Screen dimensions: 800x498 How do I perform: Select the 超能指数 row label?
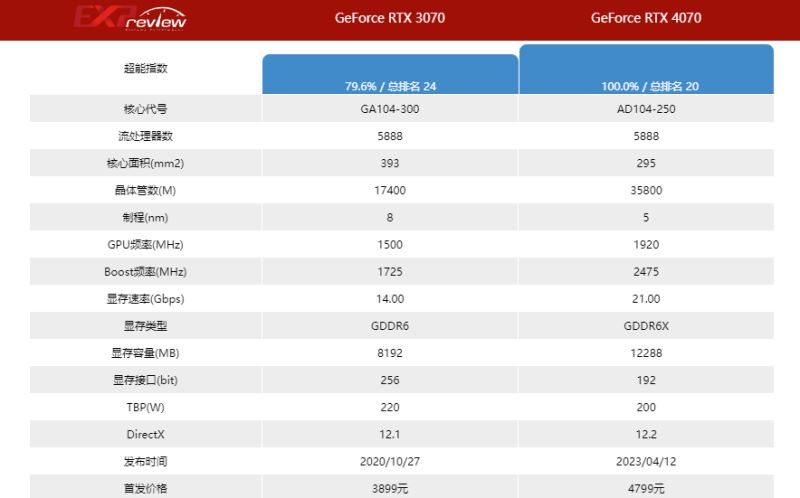146,68
